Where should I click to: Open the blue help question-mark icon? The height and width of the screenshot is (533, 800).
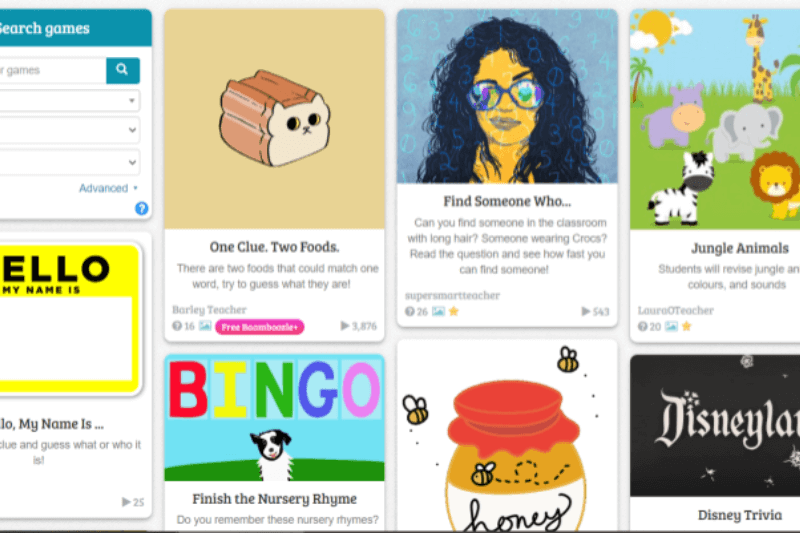[141, 208]
